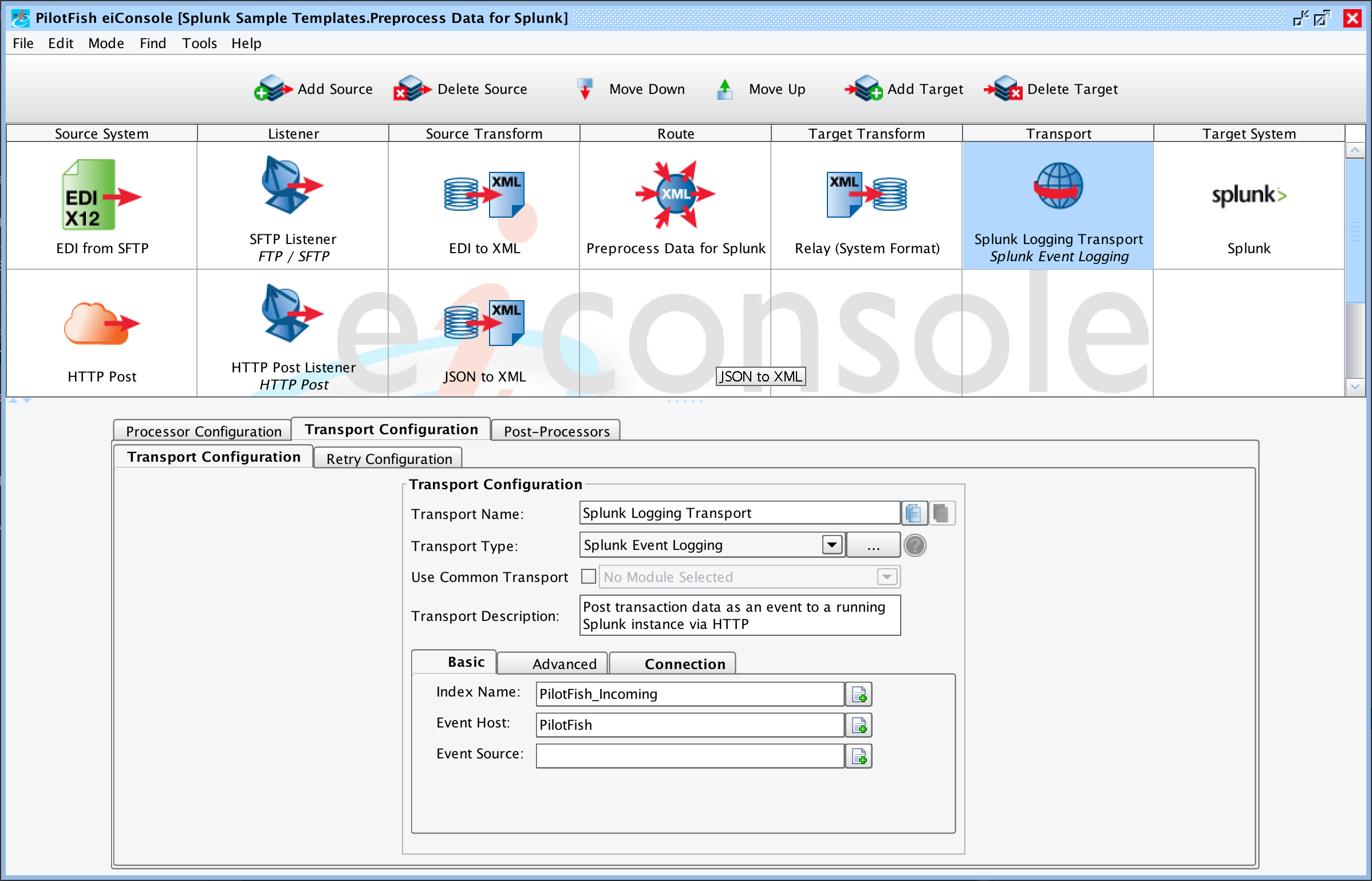
Task: Open the No Module Selected dropdown
Action: pyautogui.click(x=887, y=577)
